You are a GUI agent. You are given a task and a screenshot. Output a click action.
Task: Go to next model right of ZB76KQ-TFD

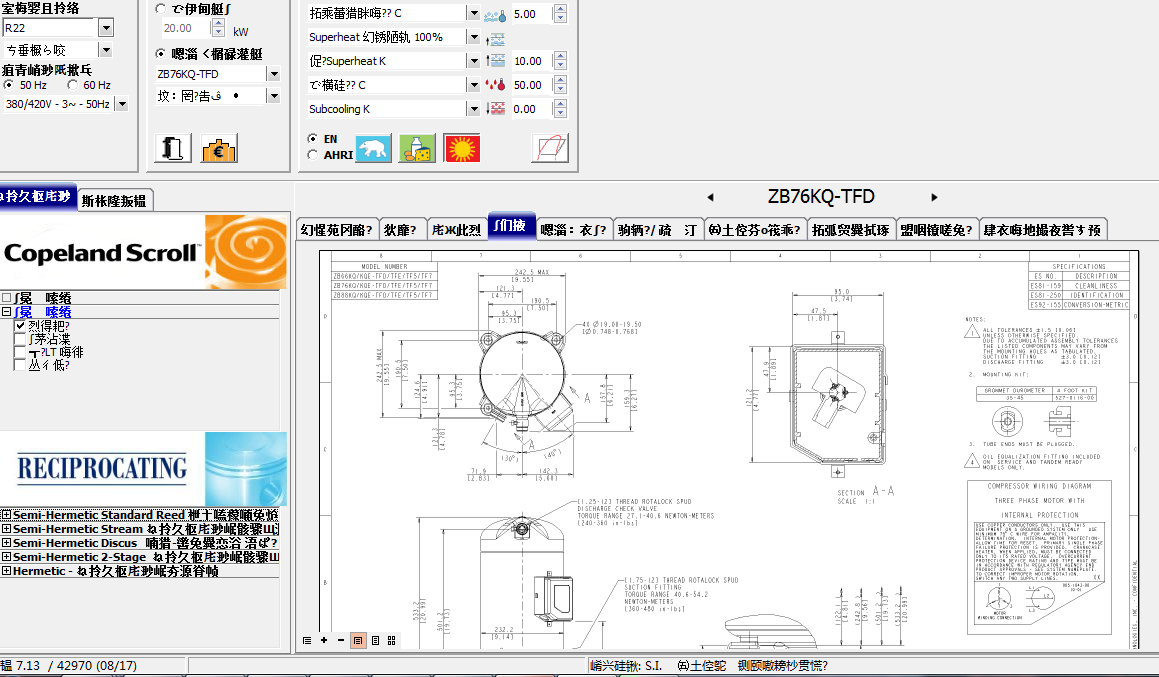pyautogui.click(x=934, y=197)
